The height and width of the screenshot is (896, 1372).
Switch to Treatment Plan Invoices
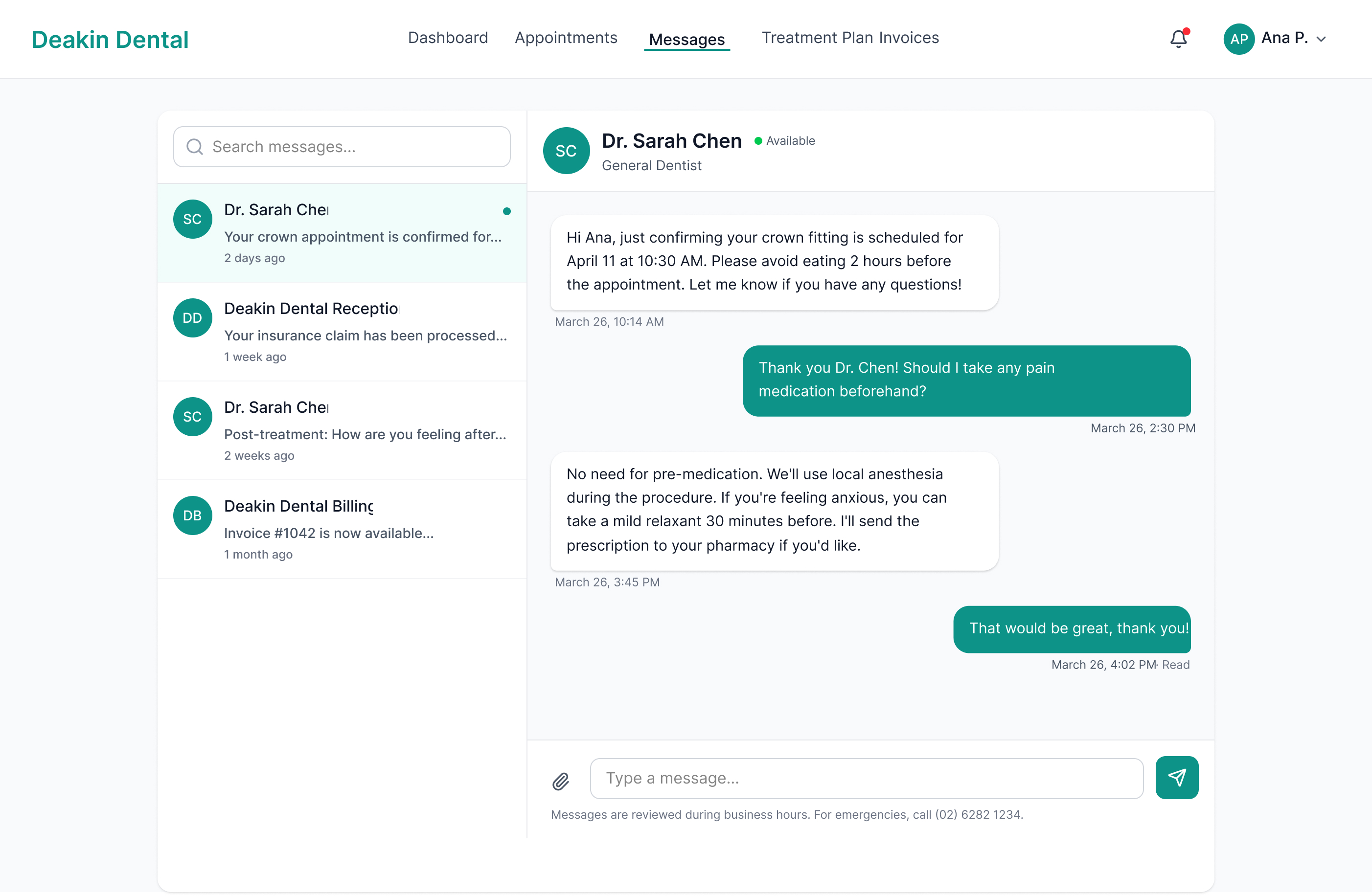[850, 38]
